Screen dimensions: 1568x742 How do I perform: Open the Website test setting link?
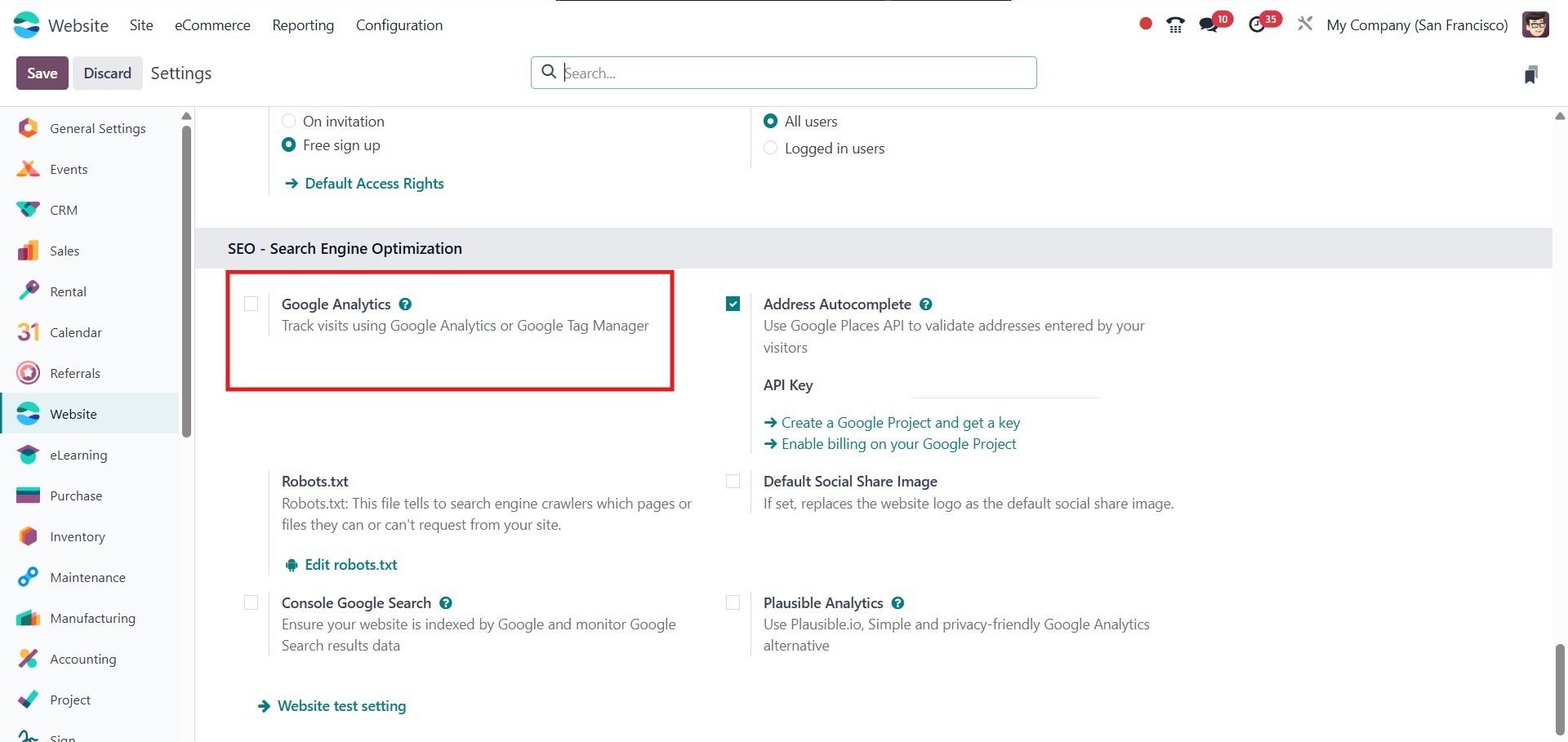tap(332, 706)
